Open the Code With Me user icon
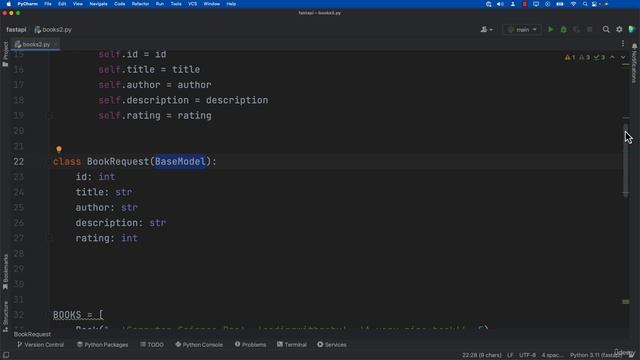The image size is (640, 360). [x=486, y=29]
